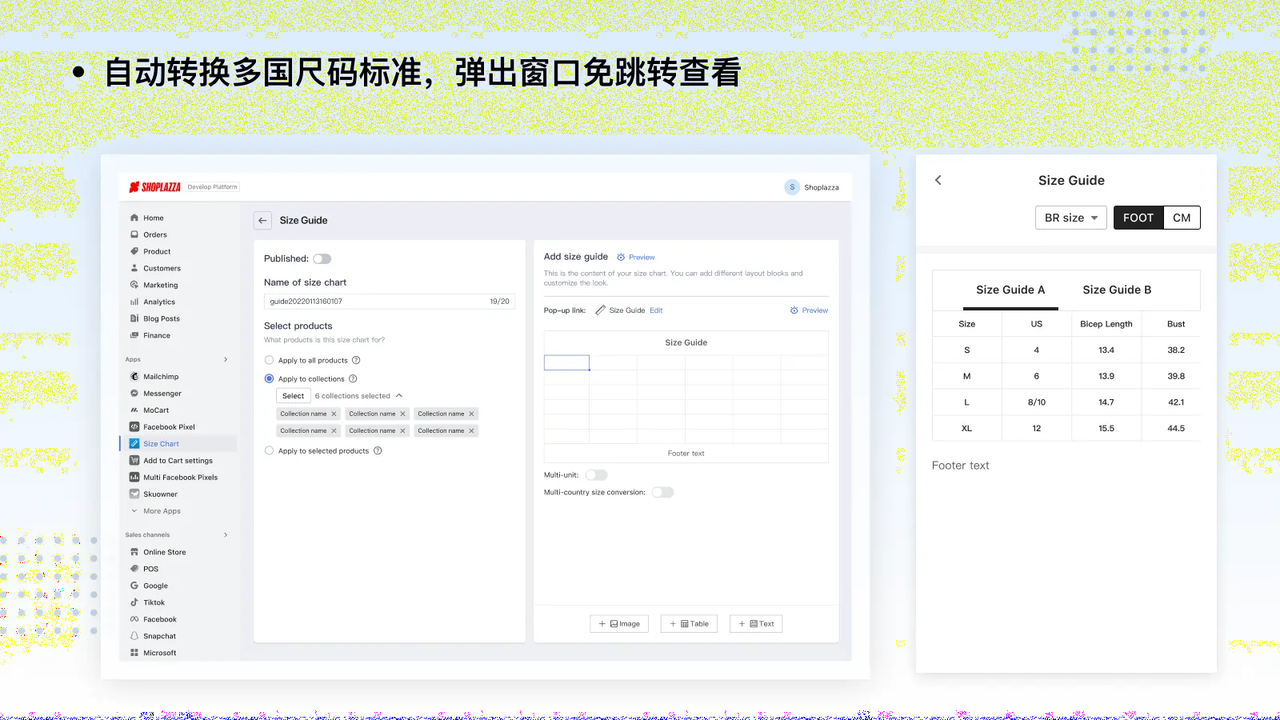Screen dimensions: 1280x720
Task: Launch the Messenger app
Action: point(162,394)
